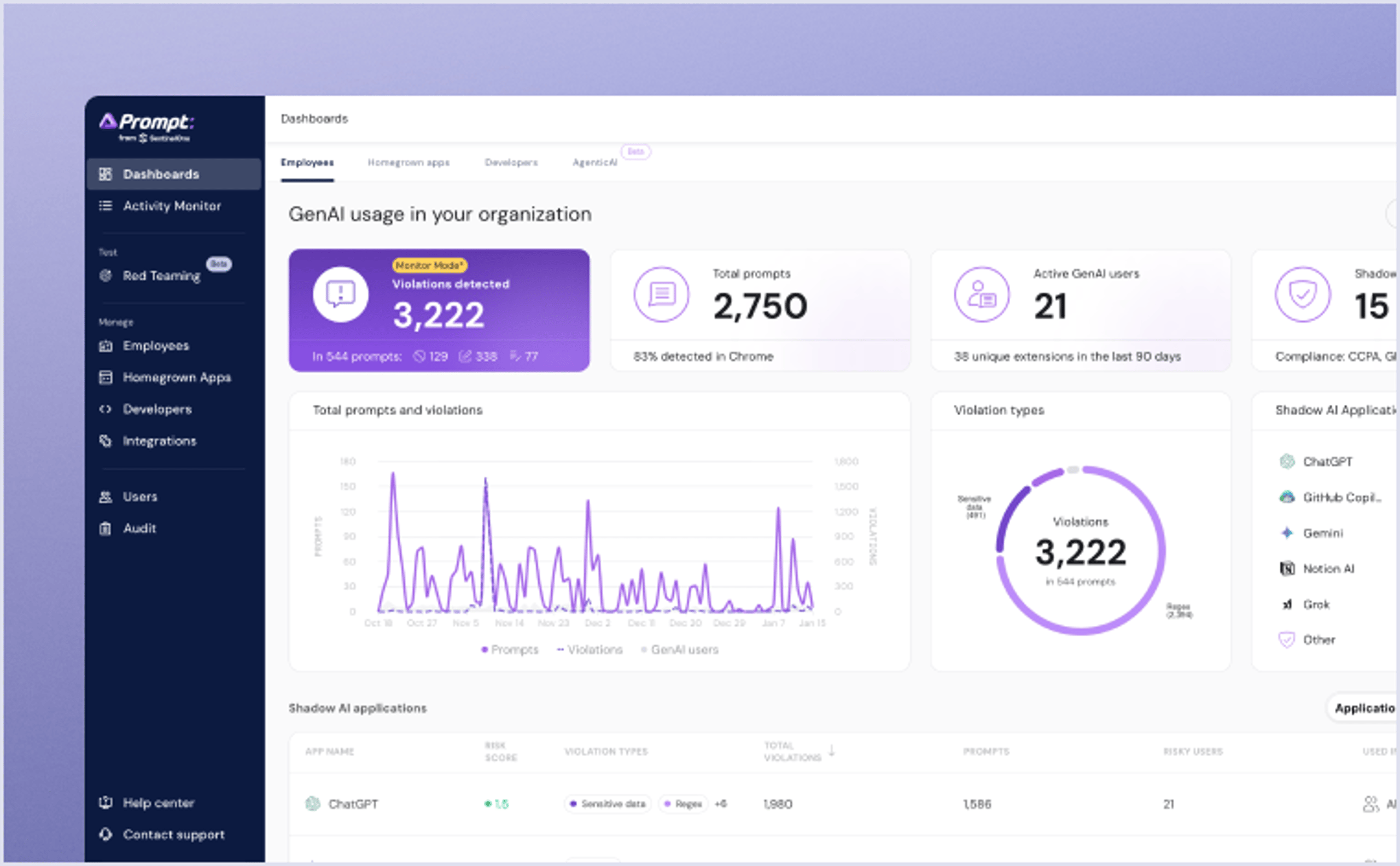Click the Red Teaming icon
The width and height of the screenshot is (1400, 866).
pos(106,276)
